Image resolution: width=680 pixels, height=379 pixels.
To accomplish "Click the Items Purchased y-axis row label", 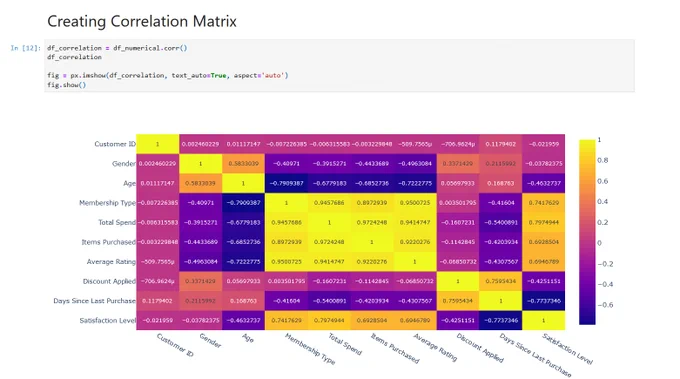I will click(108, 242).
